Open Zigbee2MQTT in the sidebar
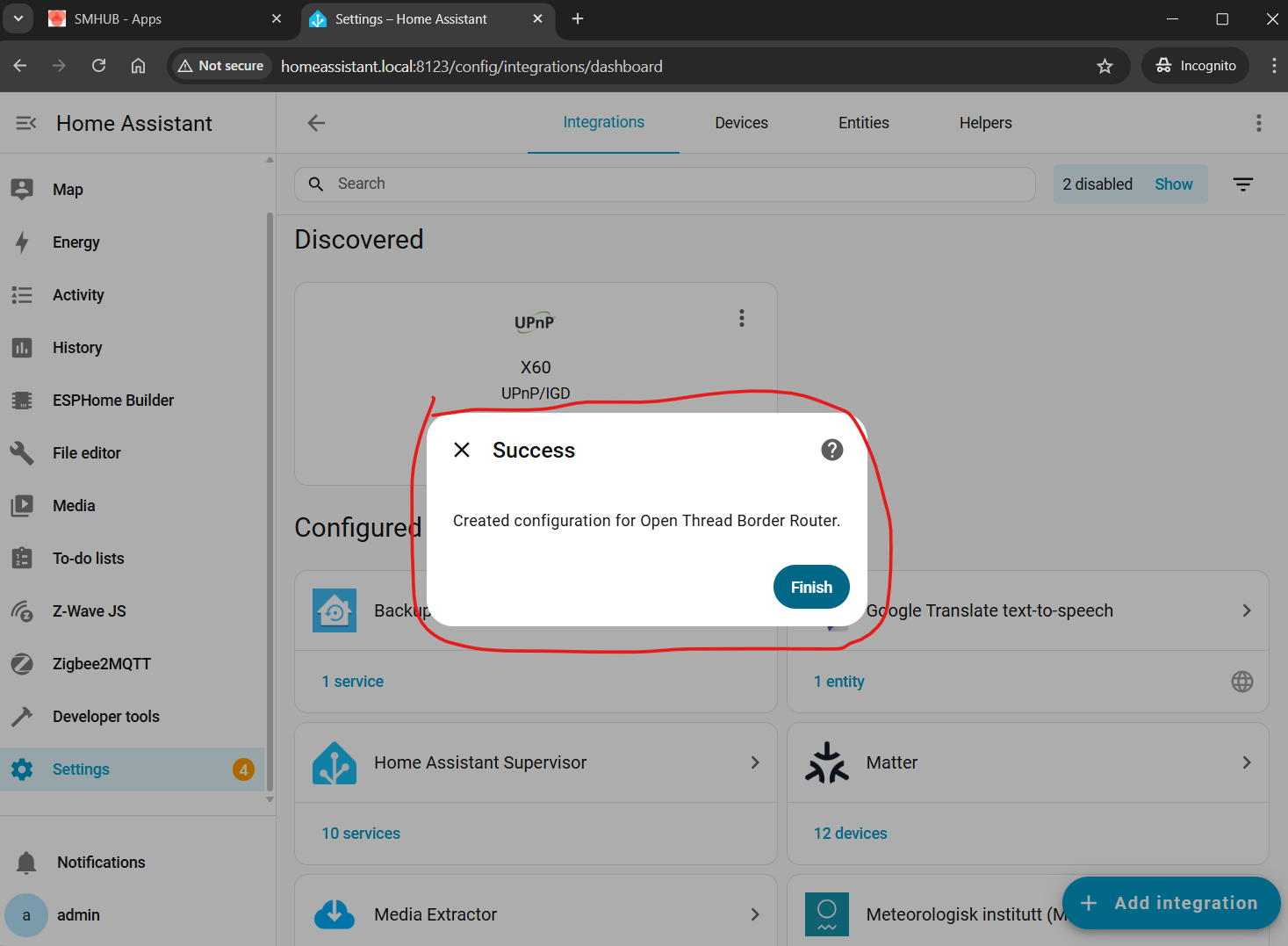Screen dimensions: 1288x946 point(101,664)
